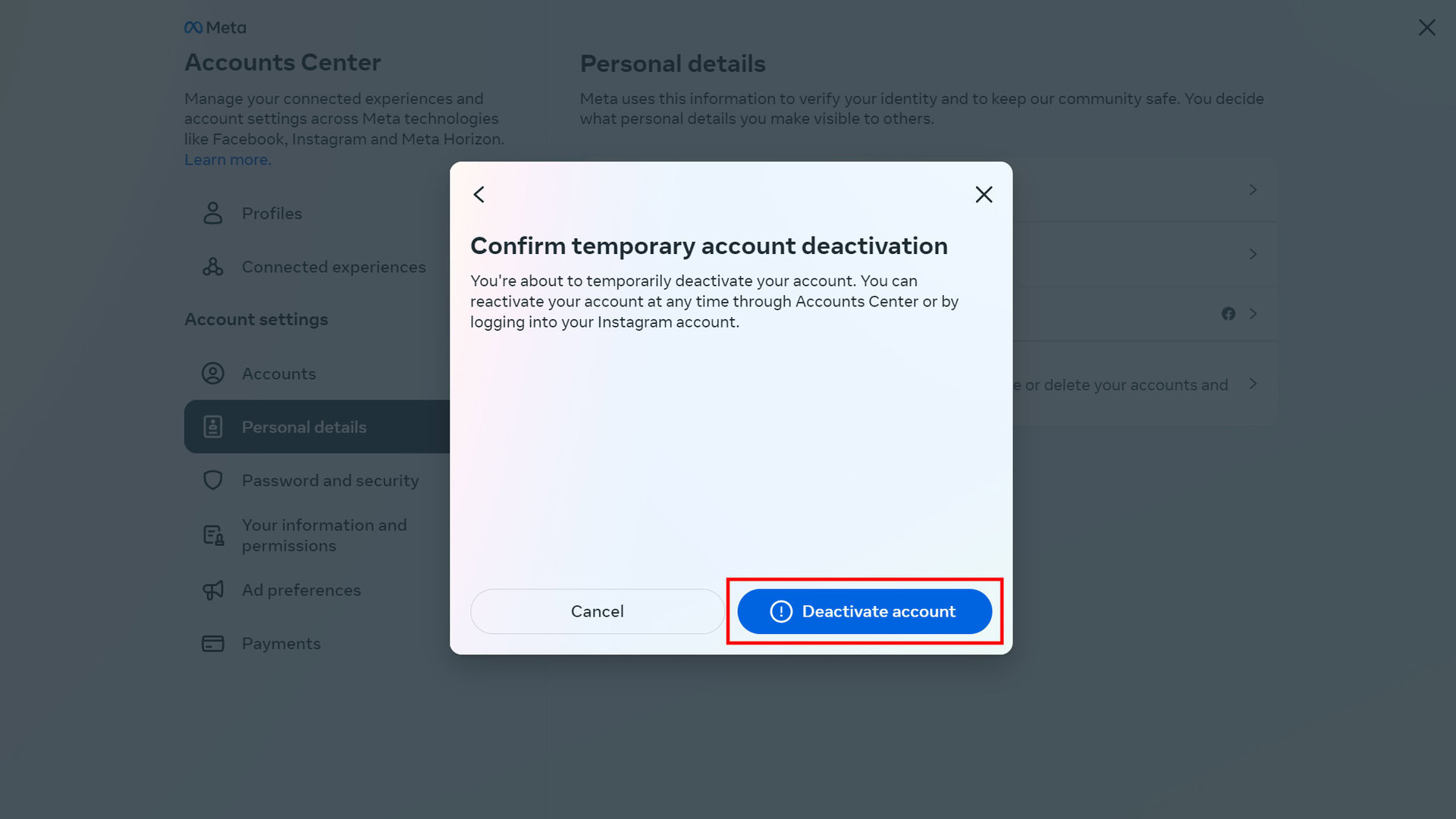Click the Connected experiences icon

coord(213,267)
